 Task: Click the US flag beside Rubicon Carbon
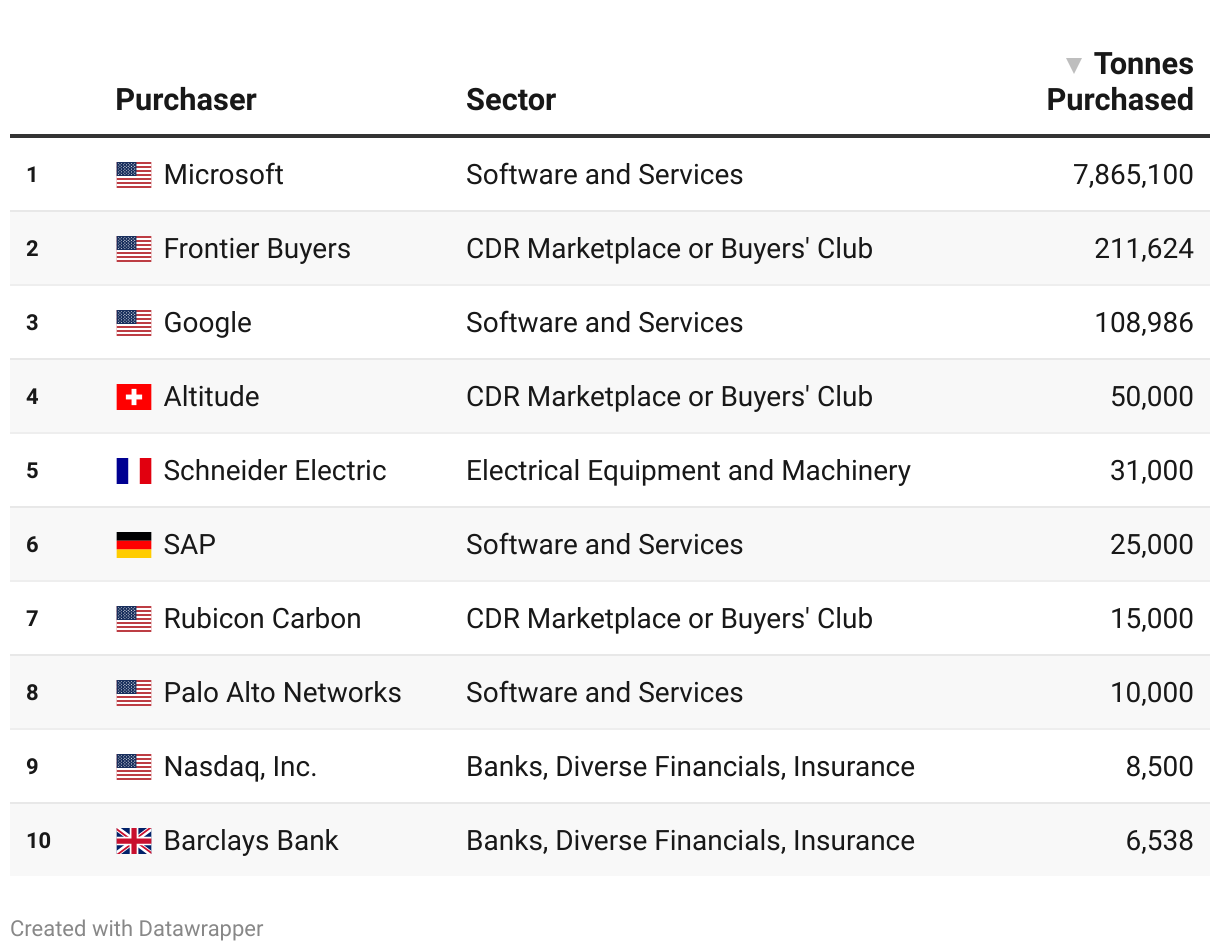(x=134, y=619)
